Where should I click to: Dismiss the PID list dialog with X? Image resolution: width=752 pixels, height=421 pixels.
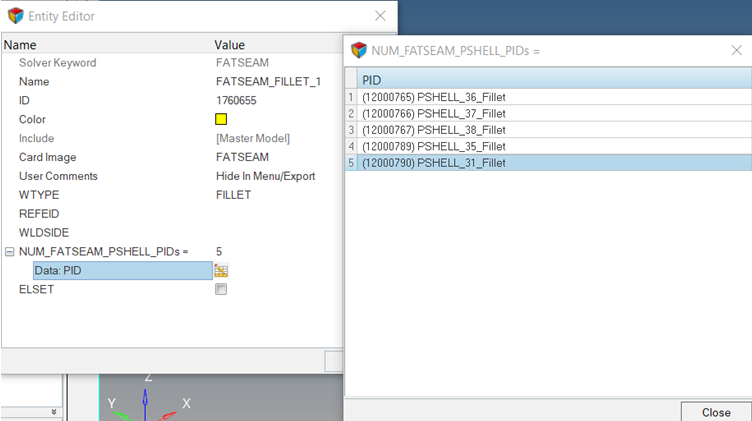736,50
